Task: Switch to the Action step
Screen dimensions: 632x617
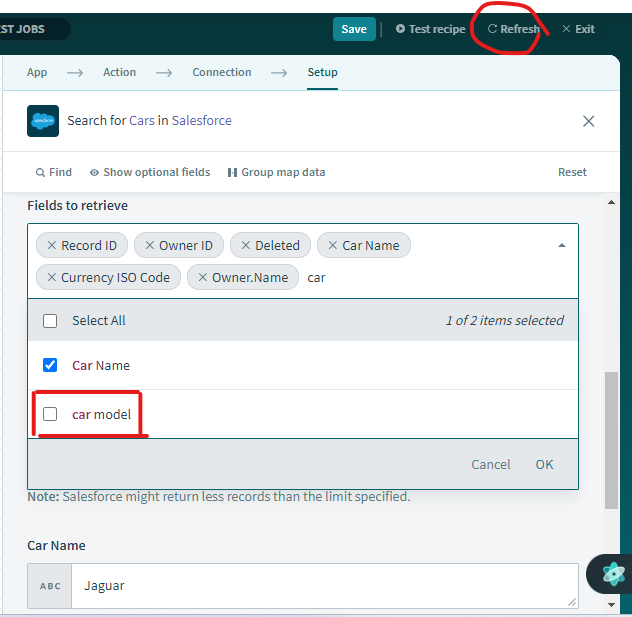Action: click(x=119, y=72)
